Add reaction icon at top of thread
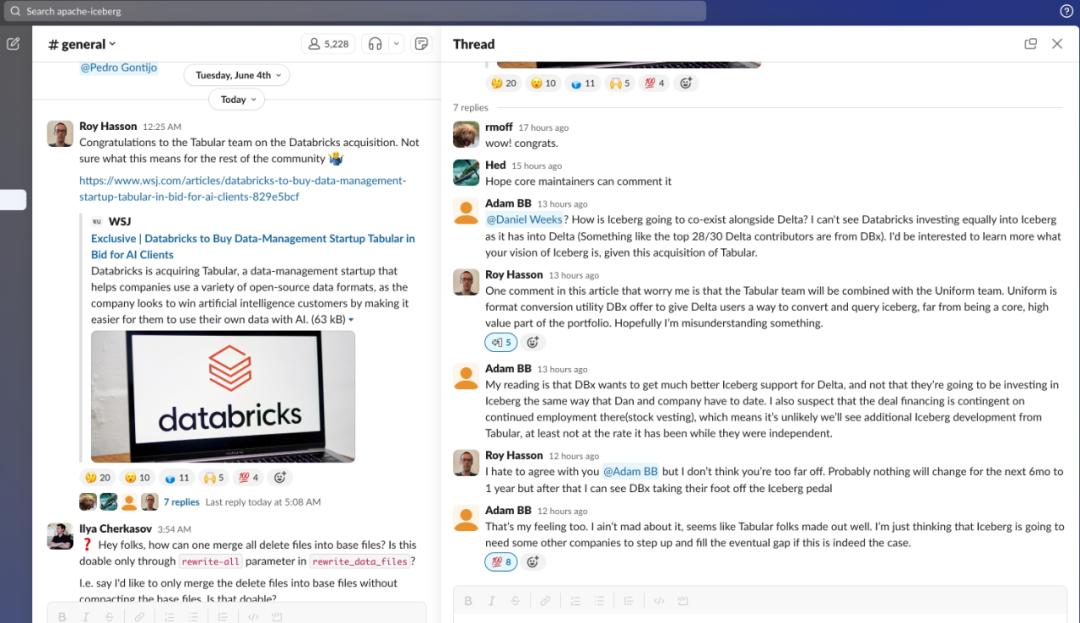The image size is (1080, 623). point(685,83)
